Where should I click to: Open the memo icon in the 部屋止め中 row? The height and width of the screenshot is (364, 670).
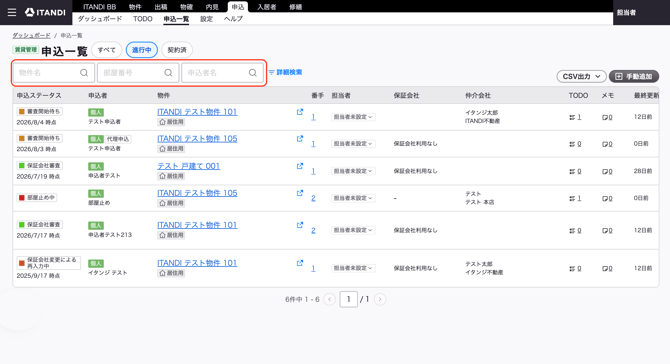pos(605,199)
